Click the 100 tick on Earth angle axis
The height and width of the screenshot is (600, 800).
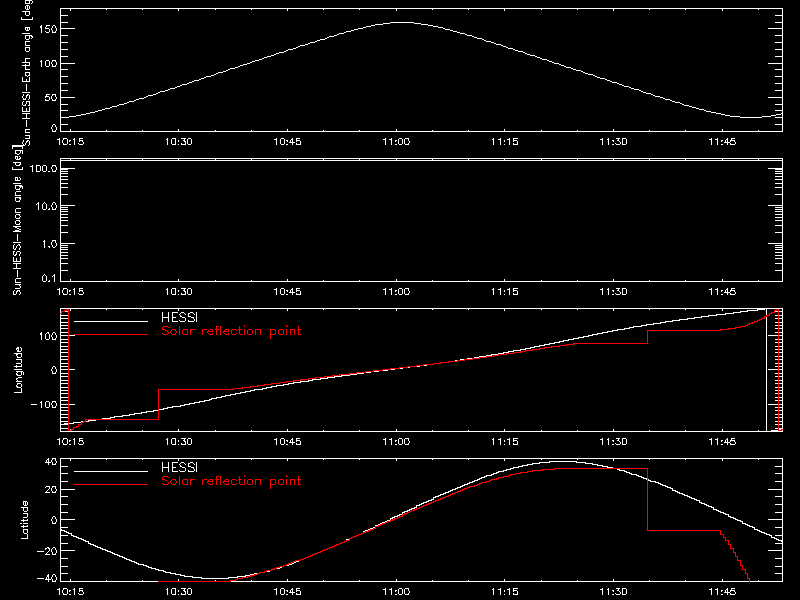47,64
